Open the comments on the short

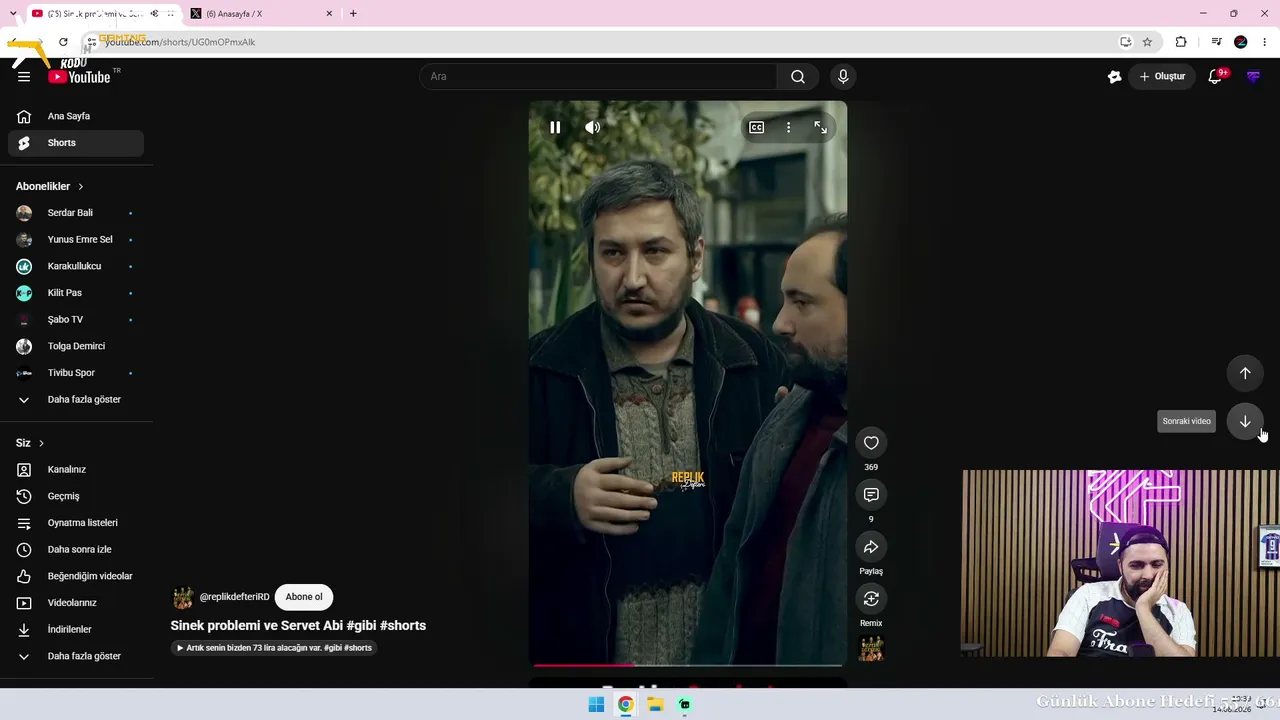(x=871, y=495)
